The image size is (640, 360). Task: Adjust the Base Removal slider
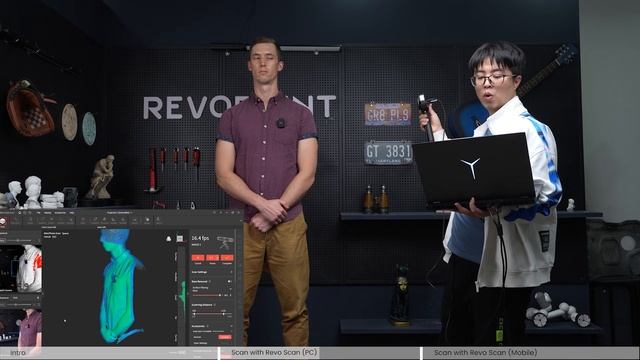point(207,295)
